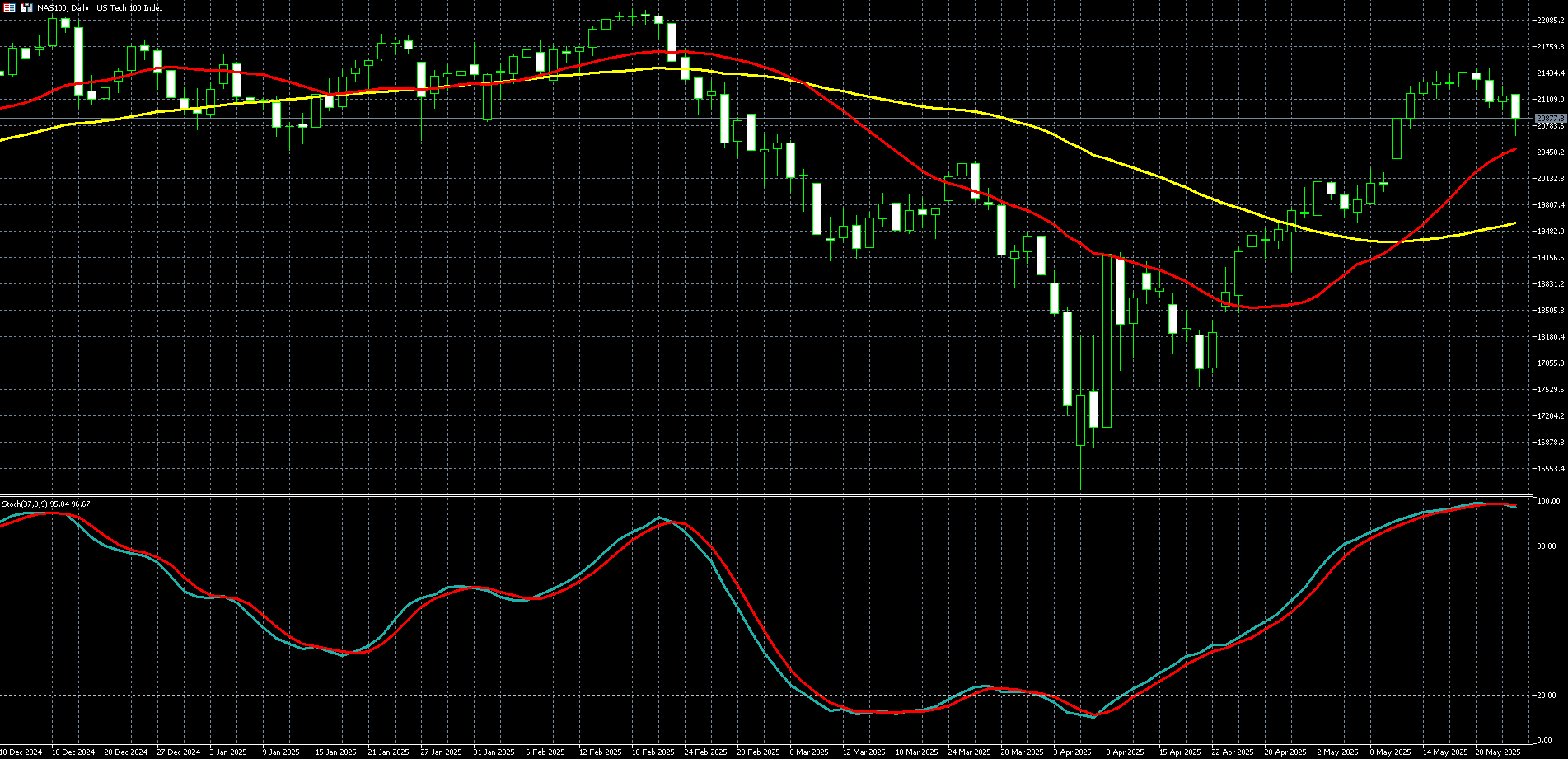Image resolution: width=1568 pixels, height=759 pixels.
Task: Click the red table-layout icon before the chart title
Action: coord(10,7)
